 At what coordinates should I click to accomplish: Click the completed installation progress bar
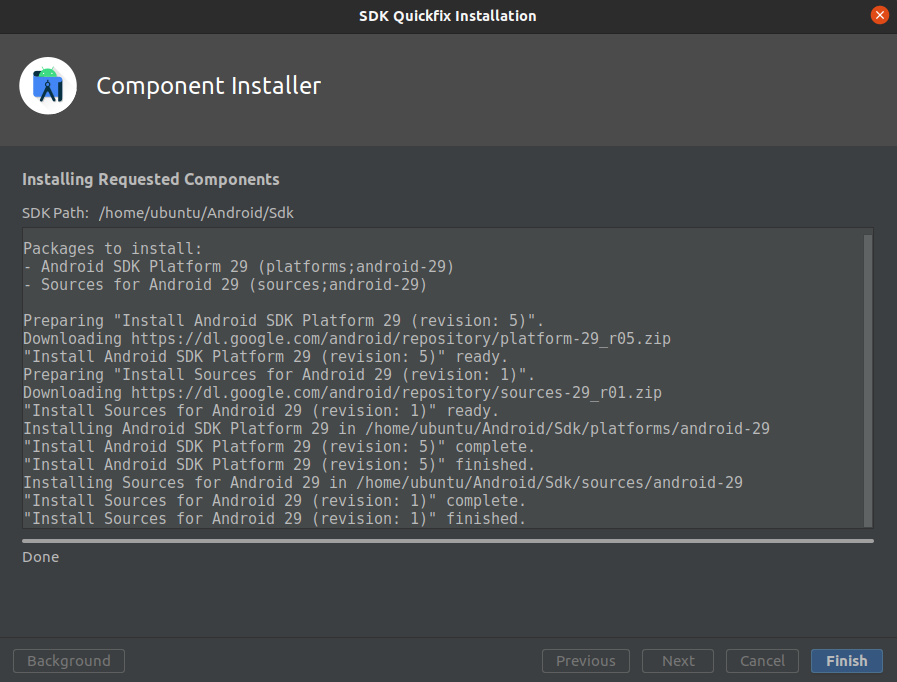[x=448, y=541]
